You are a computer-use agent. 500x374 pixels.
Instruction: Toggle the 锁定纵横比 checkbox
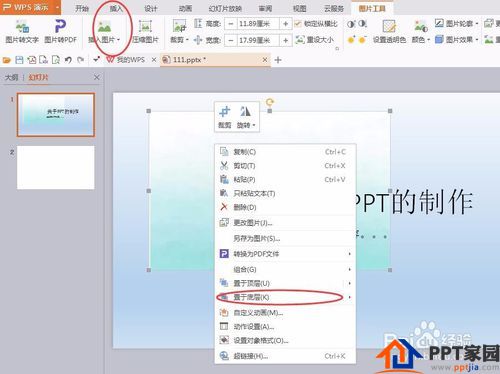point(298,24)
